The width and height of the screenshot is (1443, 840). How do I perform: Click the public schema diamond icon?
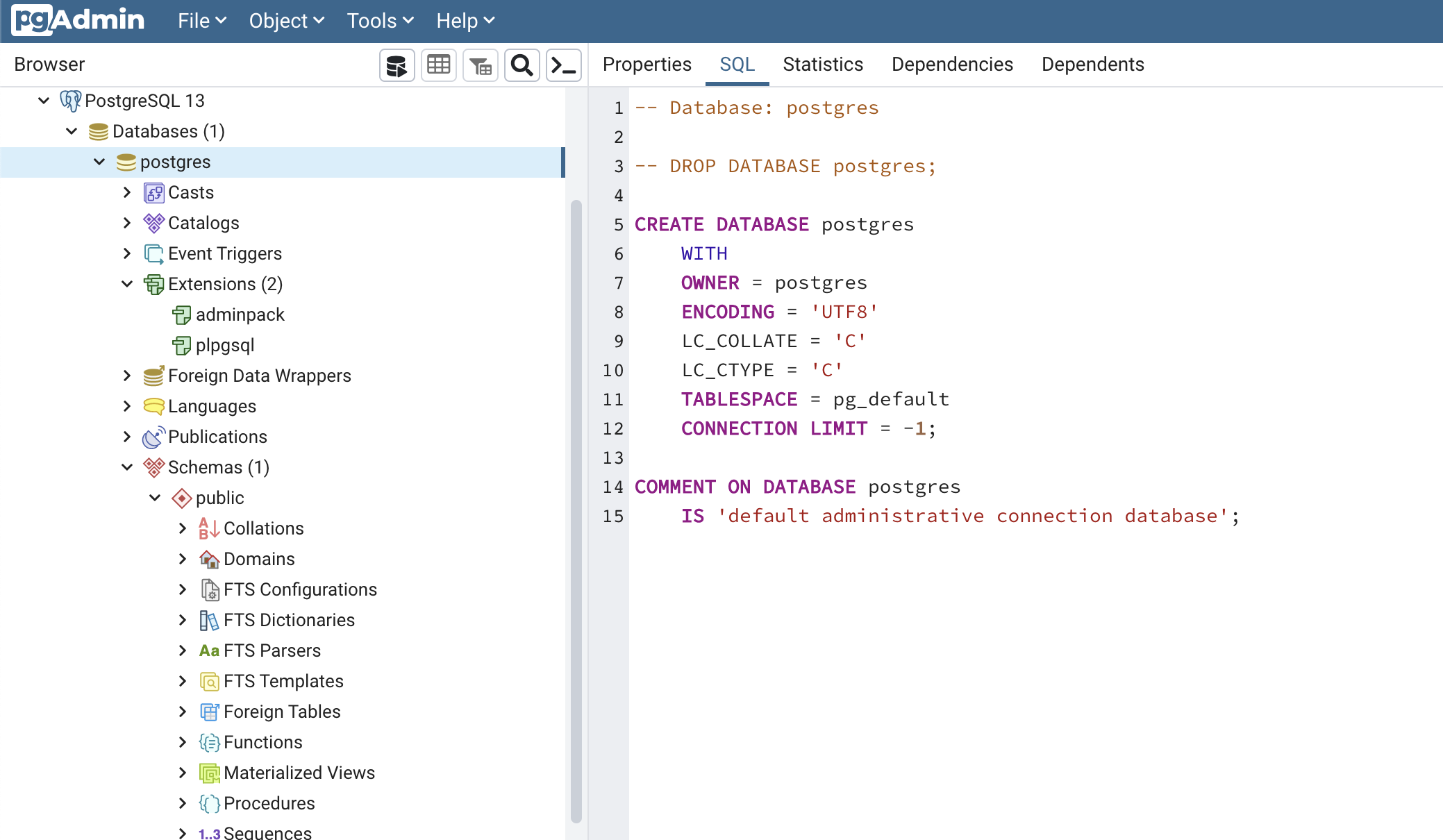point(182,497)
